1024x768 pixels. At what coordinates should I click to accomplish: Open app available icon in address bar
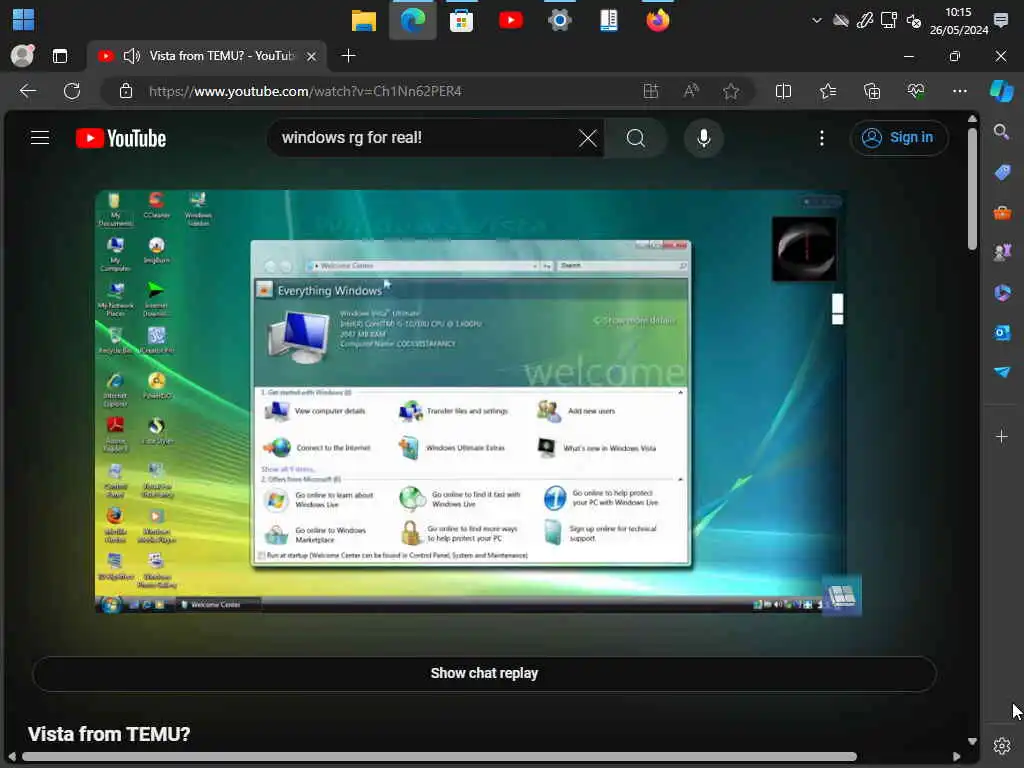click(650, 91)
